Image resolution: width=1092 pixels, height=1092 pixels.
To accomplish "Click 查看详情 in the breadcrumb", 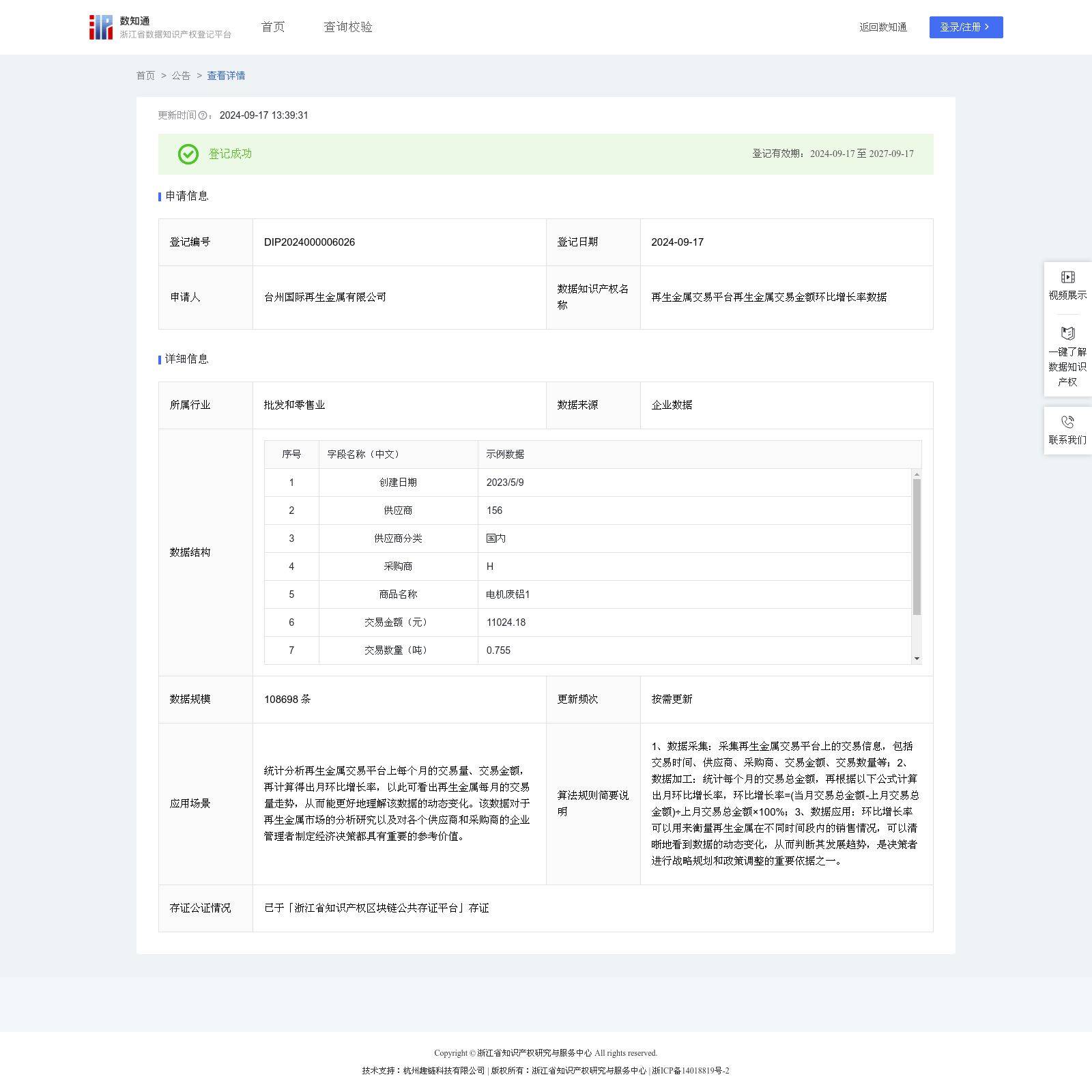I will 226,76.
